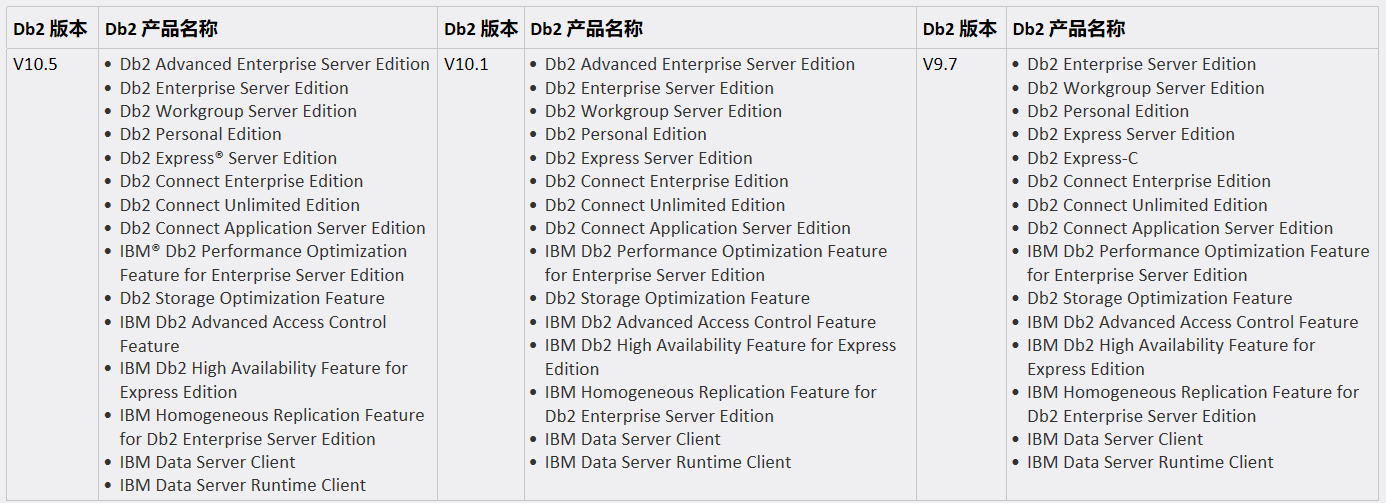Click Db2 Connect Application Server Edition under V10.1
This screenshot has width=1386, height=504.
(697, 228)
